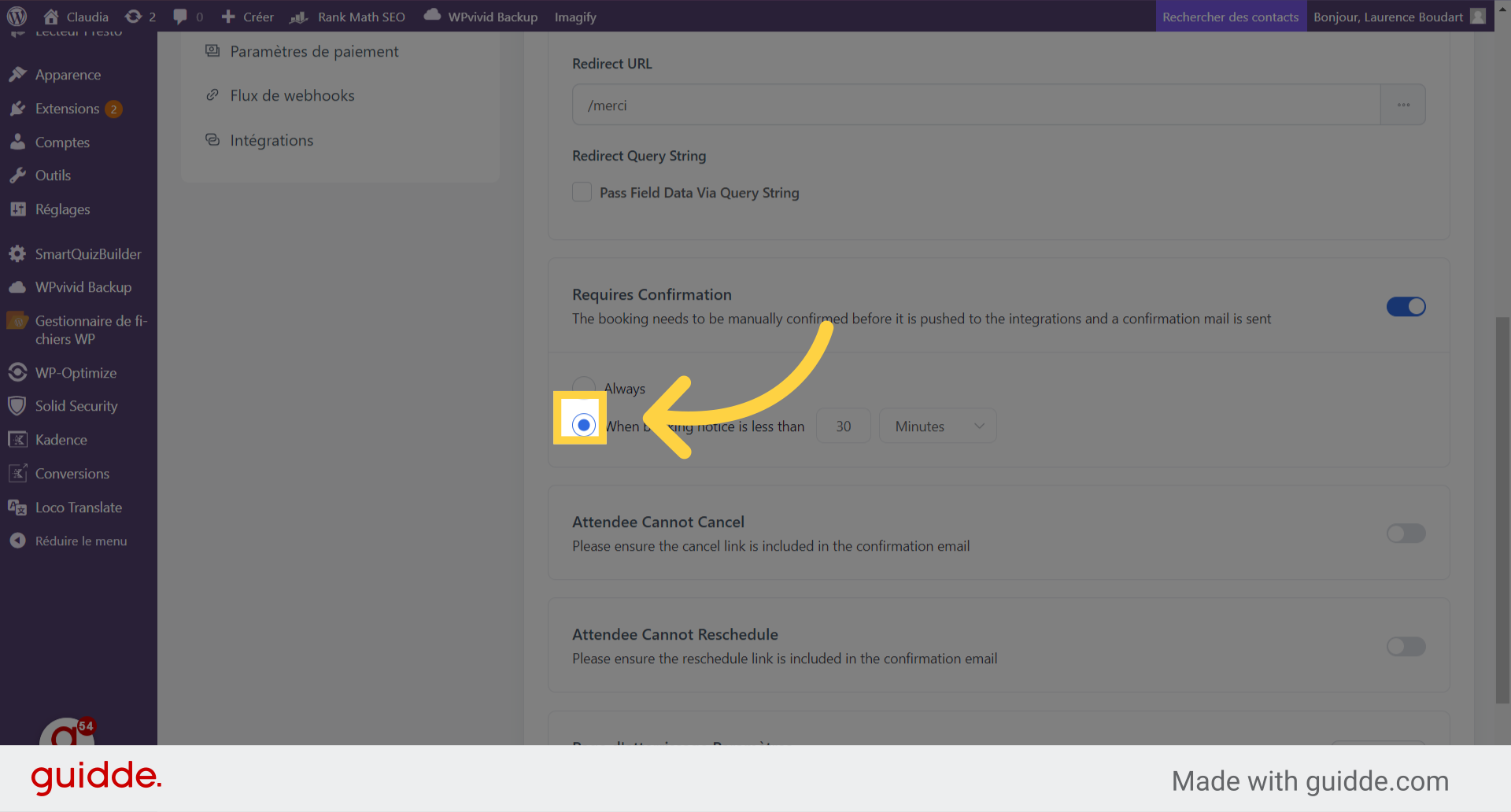
Task: Go to Claudia site home
Action: 76,17
